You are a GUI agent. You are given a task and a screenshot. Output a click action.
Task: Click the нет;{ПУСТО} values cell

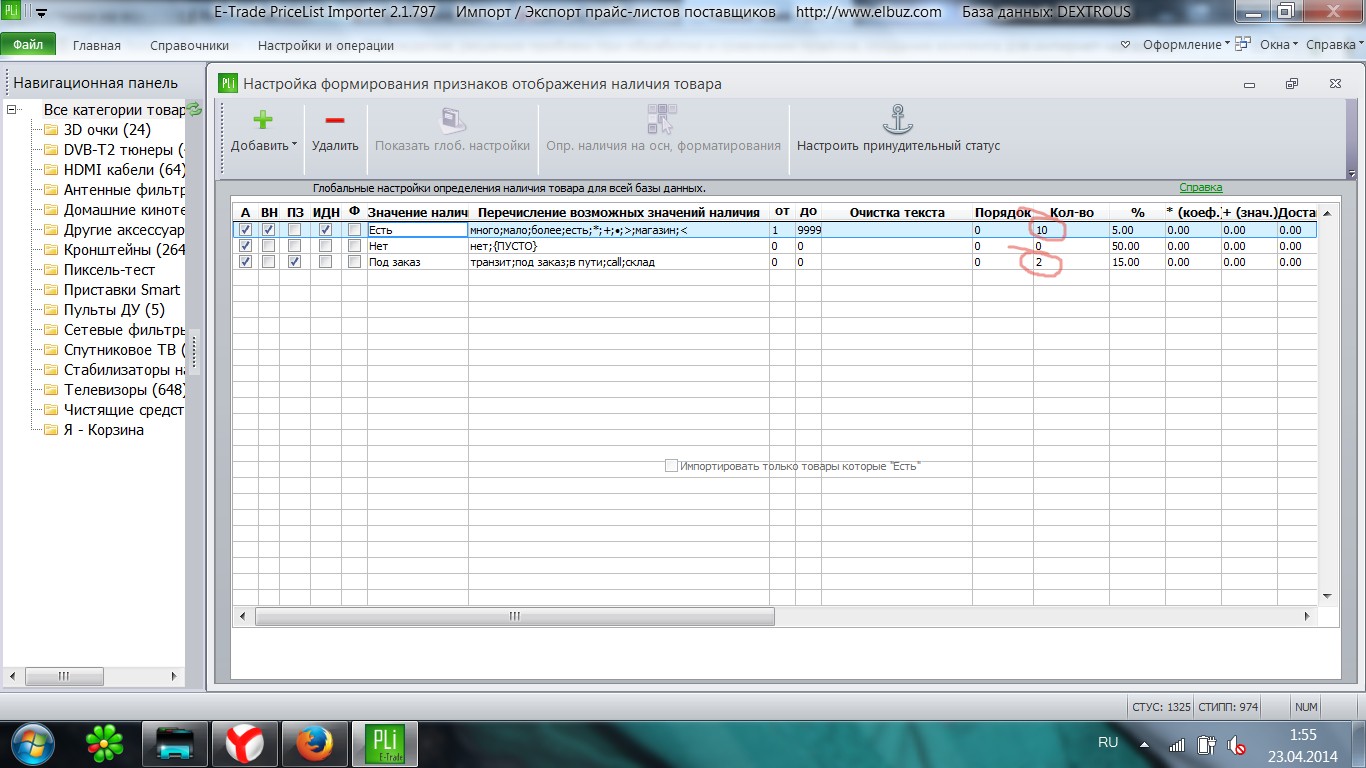pos(619,246)
